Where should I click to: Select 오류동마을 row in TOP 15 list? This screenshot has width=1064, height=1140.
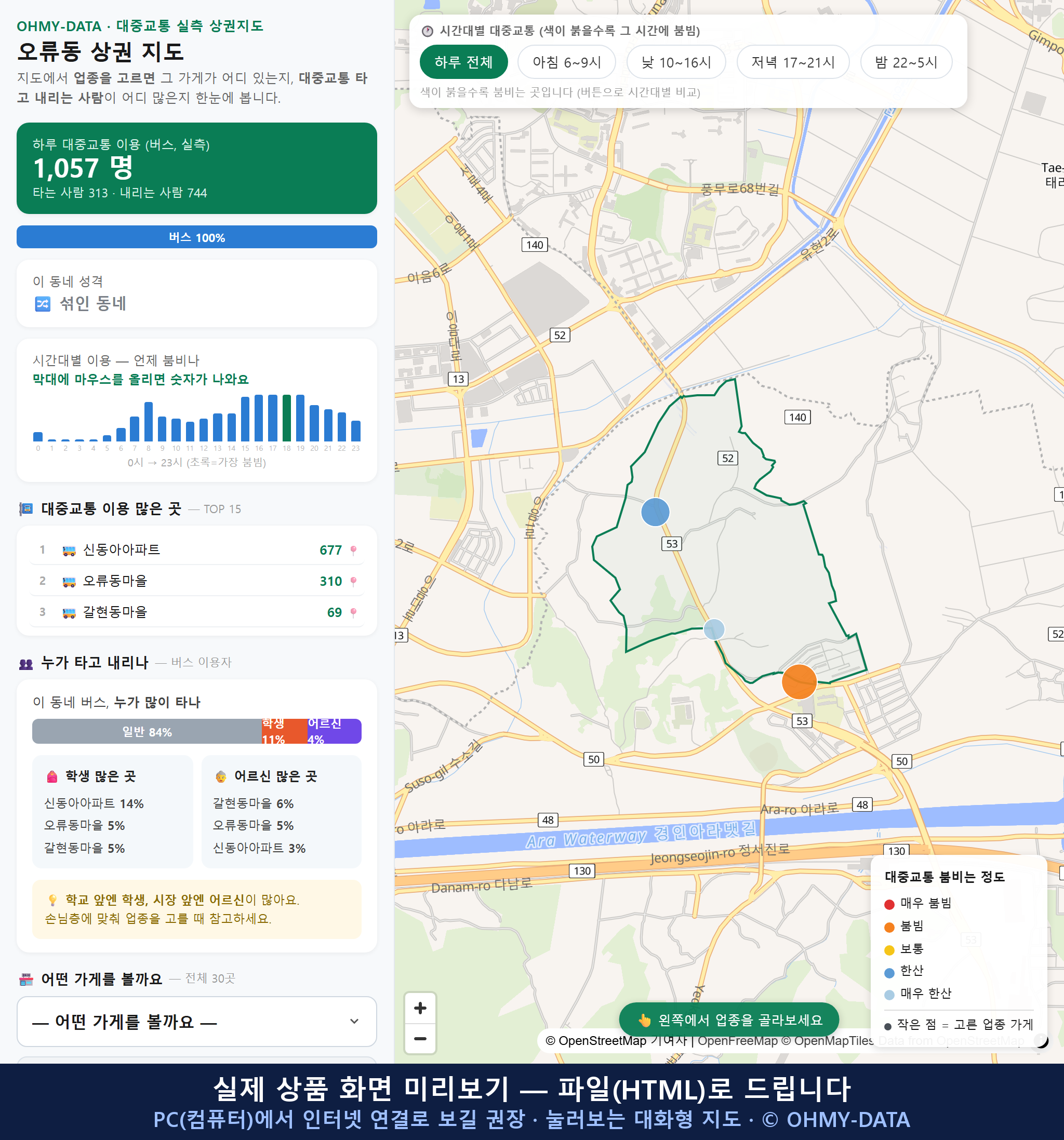(x=197, y=581)
